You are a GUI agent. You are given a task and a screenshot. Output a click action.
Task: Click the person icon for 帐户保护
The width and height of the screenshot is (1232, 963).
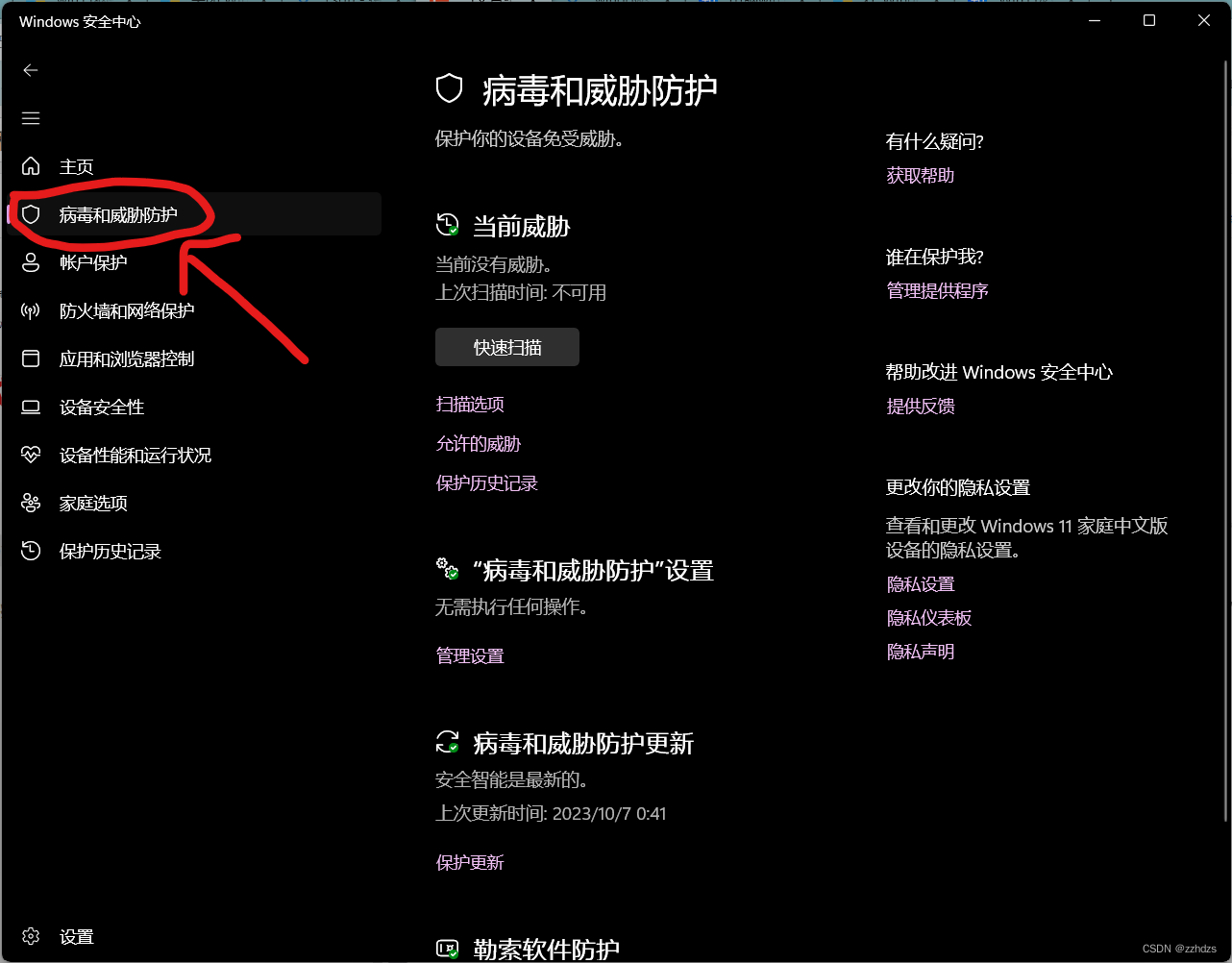[x=31, y=262]
